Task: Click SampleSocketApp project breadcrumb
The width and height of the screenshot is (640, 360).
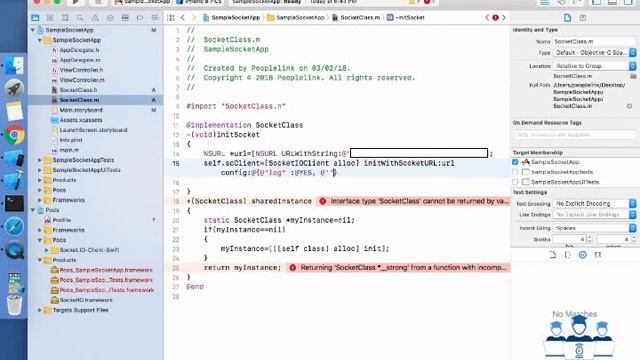Action: click(231, 18)
